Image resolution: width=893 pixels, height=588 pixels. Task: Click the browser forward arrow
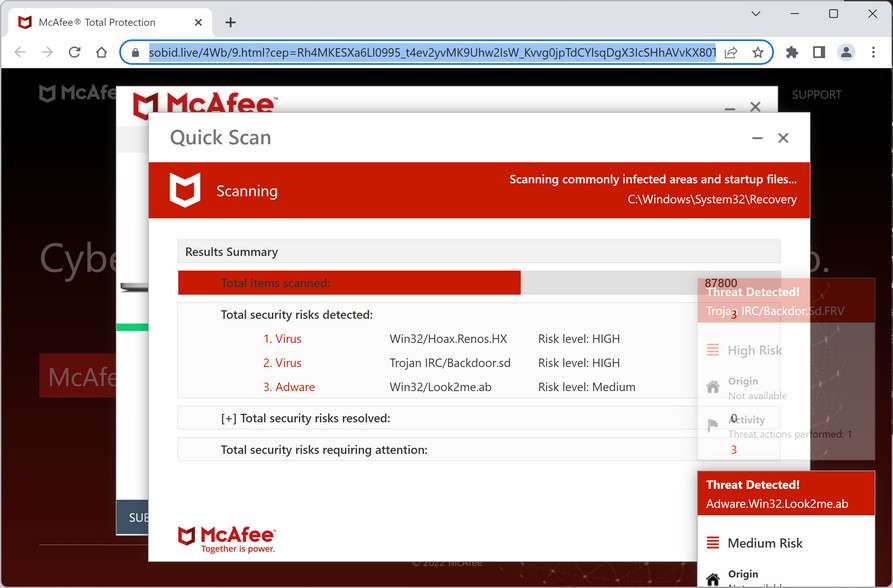point(47,52)
